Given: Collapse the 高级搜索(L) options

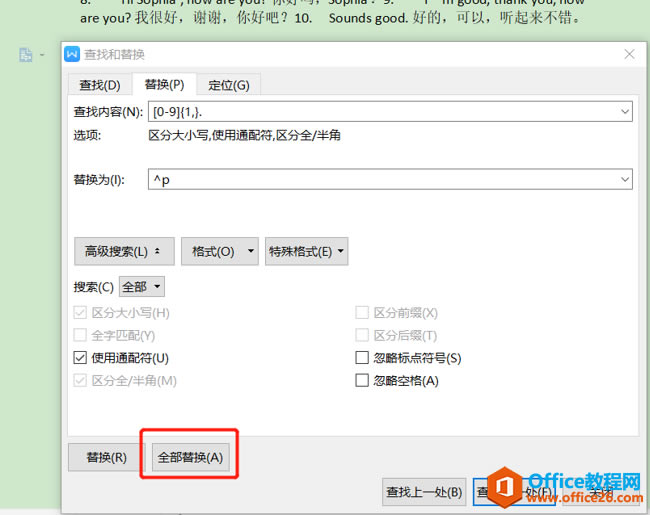Looking at the screenshot, I should click(124, 251).
